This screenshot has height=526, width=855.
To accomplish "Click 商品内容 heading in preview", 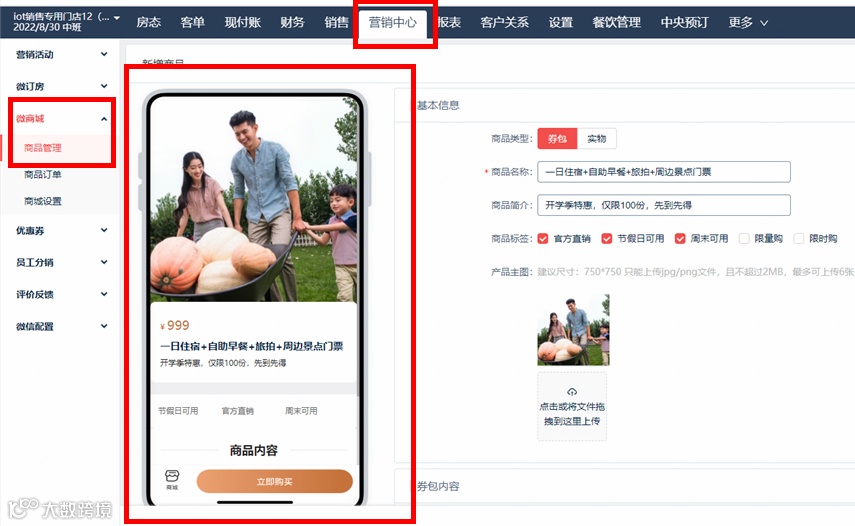I will point(254,450).
